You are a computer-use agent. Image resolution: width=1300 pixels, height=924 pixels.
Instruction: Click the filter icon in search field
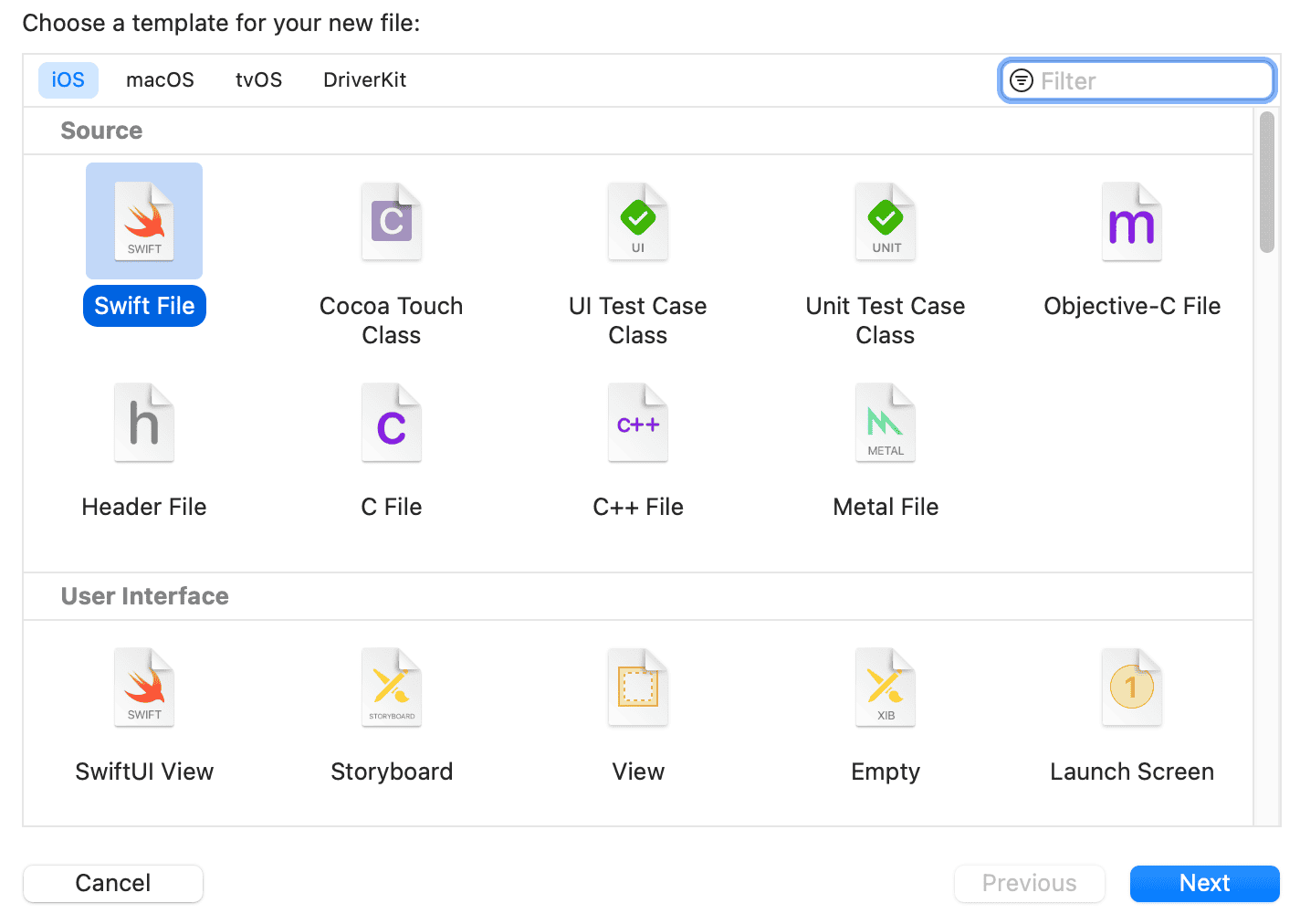coord(1022,80)
